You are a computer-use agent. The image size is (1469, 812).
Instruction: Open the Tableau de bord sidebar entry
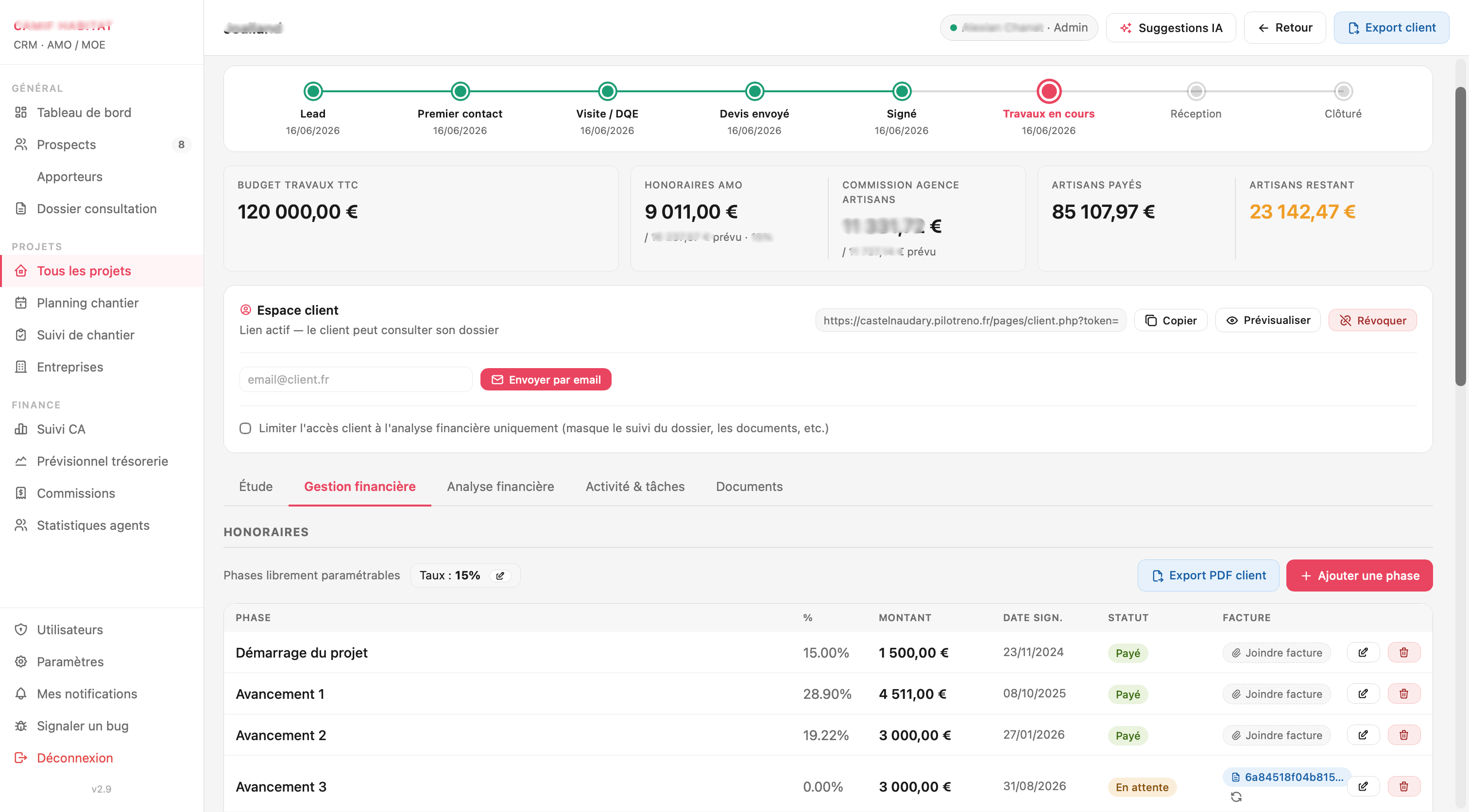102,112
